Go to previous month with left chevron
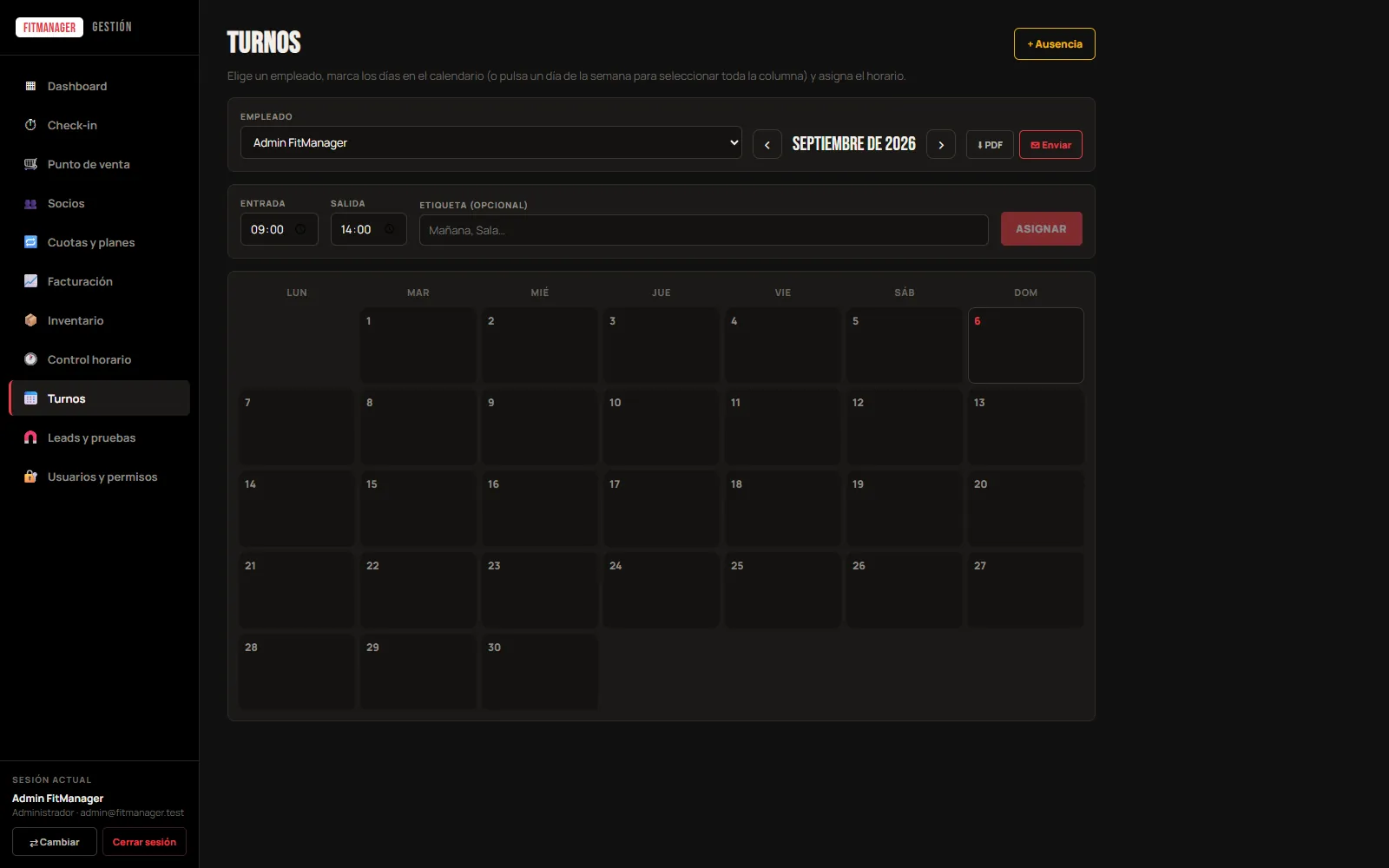Viewport: 1389px width, 868px height. pos(767,145)
